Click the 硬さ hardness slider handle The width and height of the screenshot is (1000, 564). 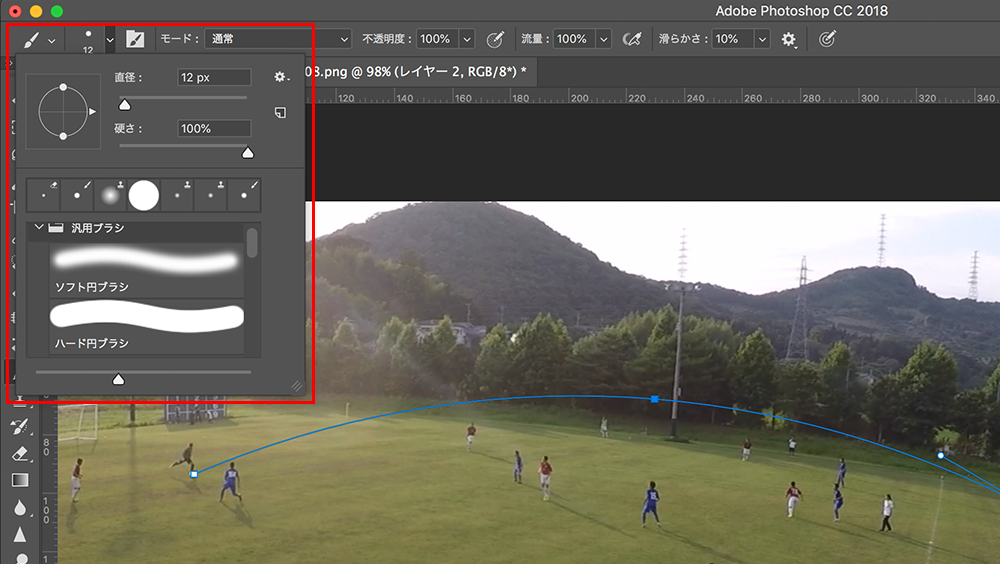click(248, 153)
